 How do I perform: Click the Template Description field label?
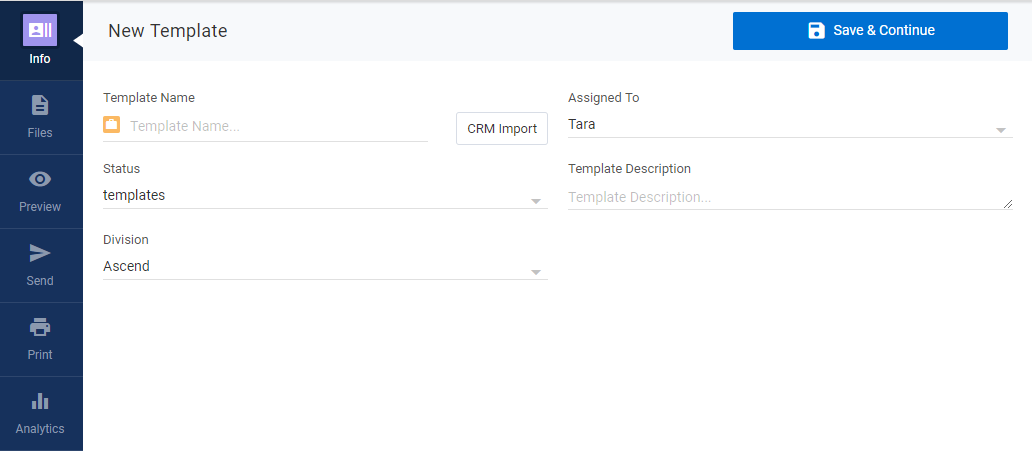click(629, 169)
